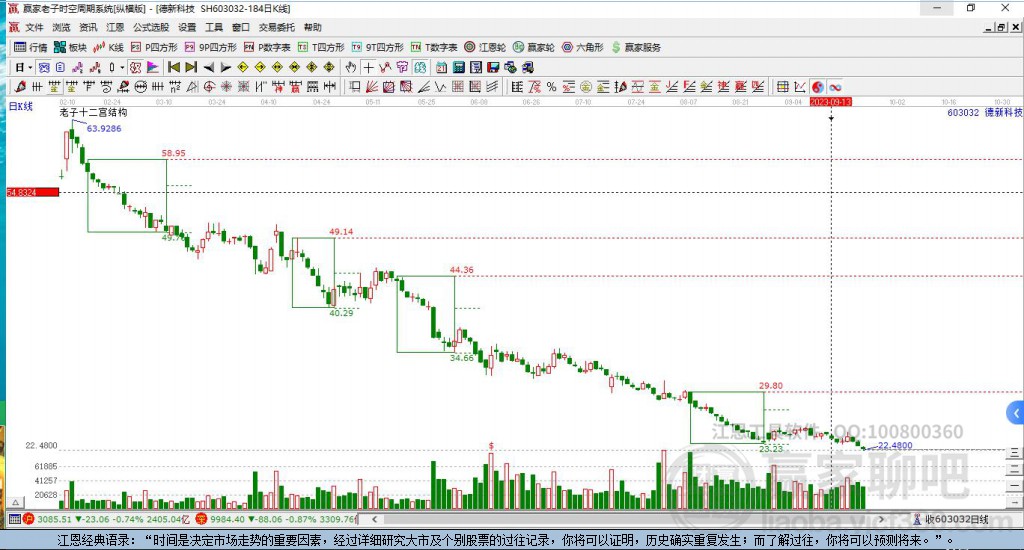1024x550 pixels.
Task: Open the 工具 menu
Action: click(x=214, y=27)
